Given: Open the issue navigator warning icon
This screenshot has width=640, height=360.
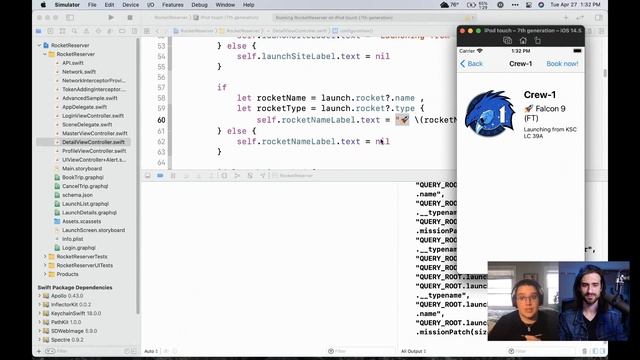Looking at the screenshot, I should pos(86,31).
